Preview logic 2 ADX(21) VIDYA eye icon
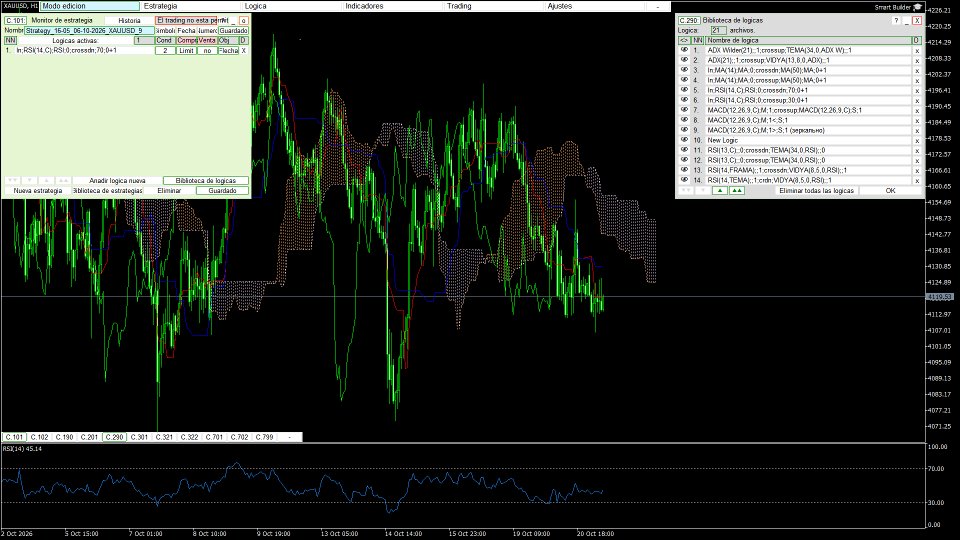 684,60
